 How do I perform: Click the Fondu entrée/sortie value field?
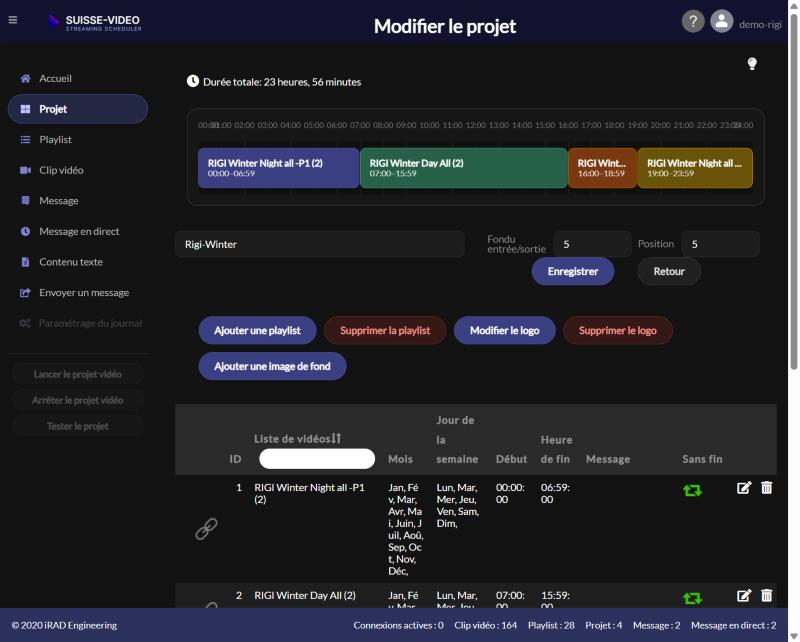point(592,244)
